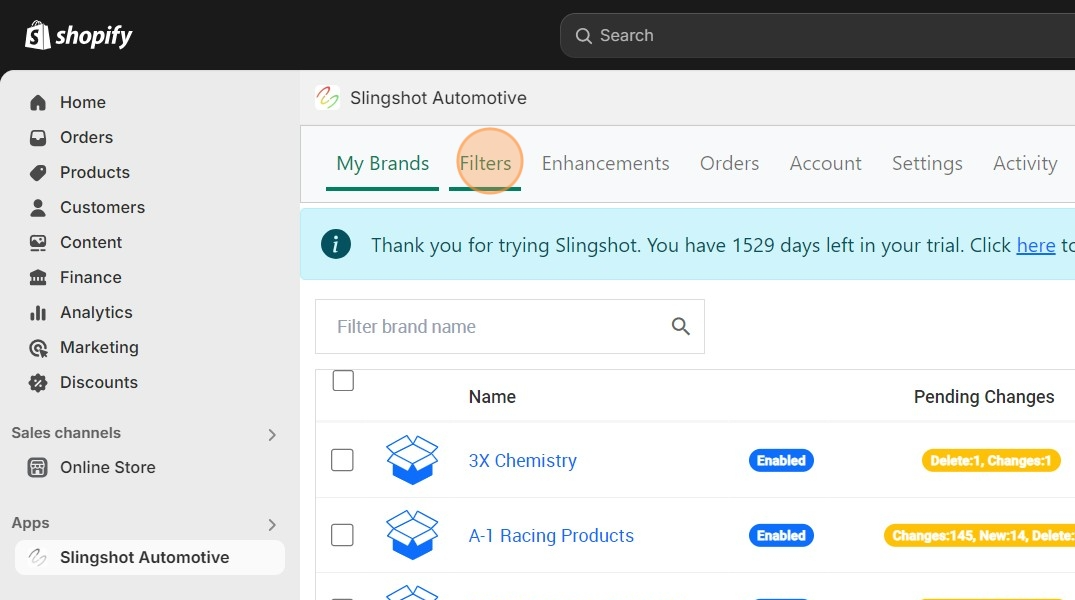
Task: Click the 'Changes:145, New:14' pending badge
Action: (980, 535)
